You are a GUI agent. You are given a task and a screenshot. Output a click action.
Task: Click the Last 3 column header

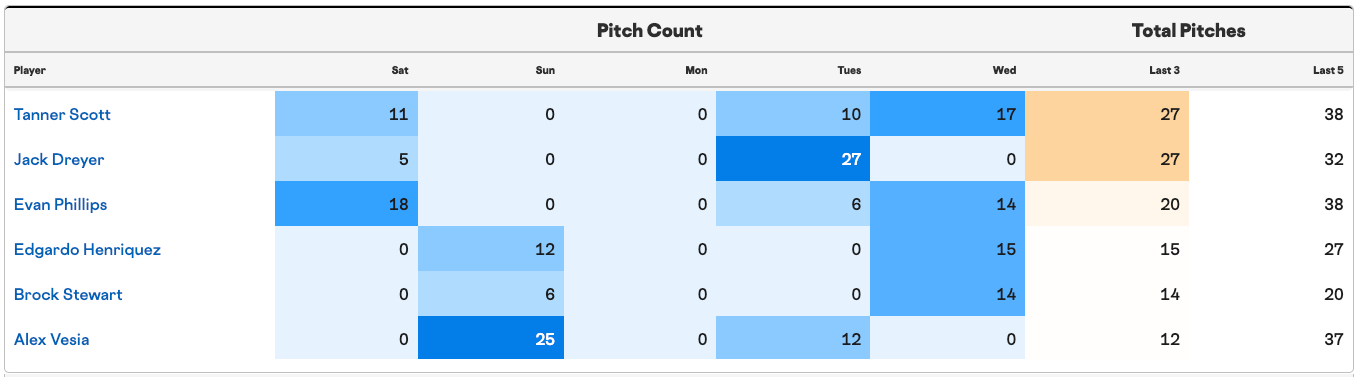(x=1165, y=70)
